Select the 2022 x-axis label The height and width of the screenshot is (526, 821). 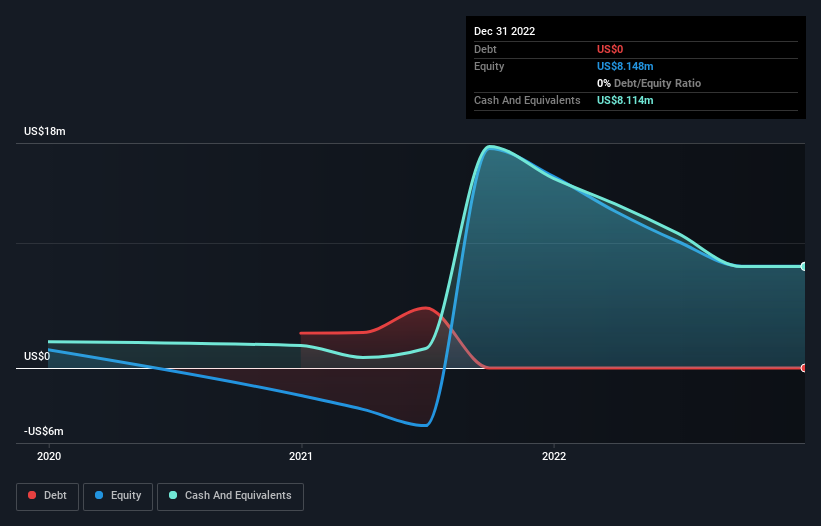[x=554, y=456]
